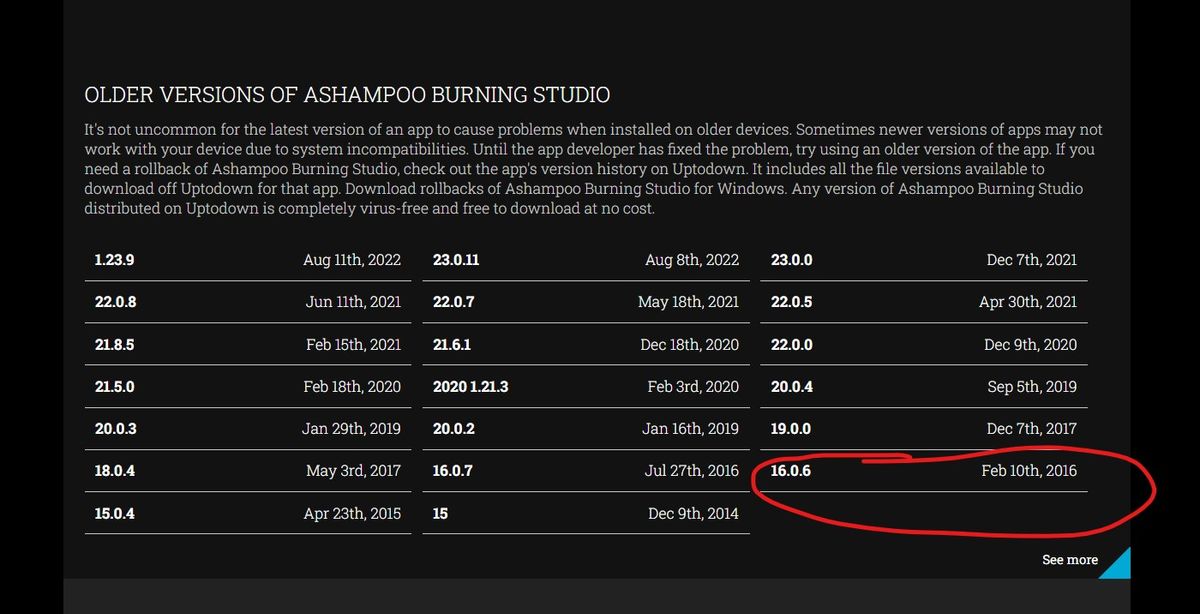Click version 20.0.3 link

tap(115, 429)
